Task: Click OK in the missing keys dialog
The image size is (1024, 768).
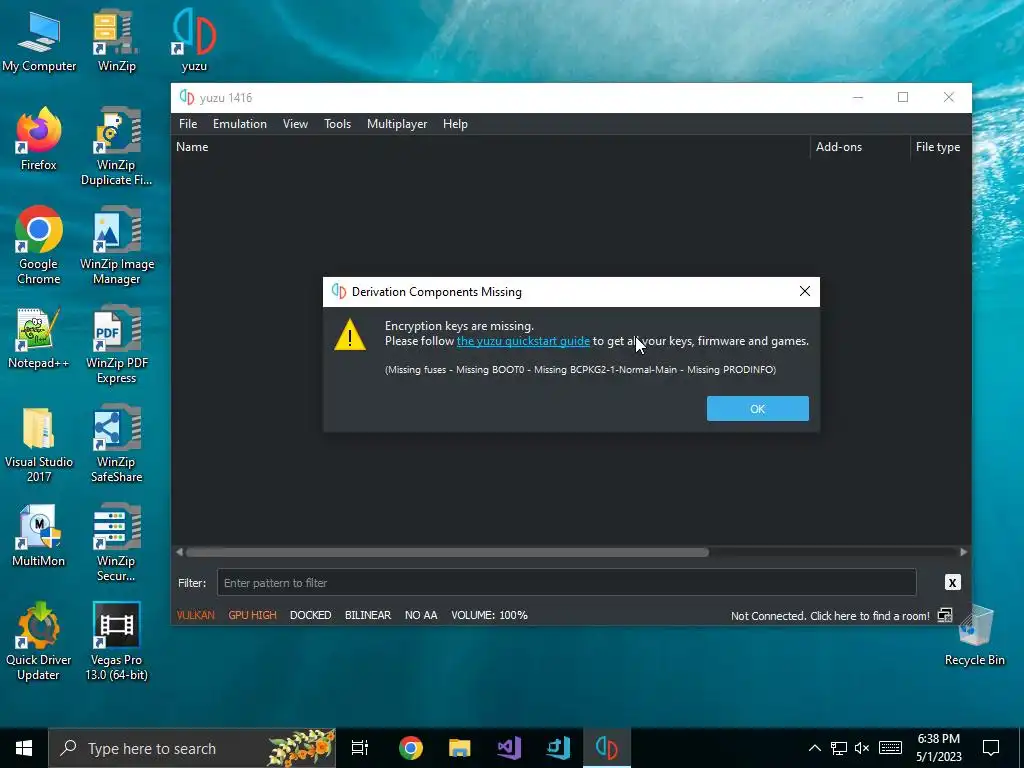Action: [x=758, y=409]
